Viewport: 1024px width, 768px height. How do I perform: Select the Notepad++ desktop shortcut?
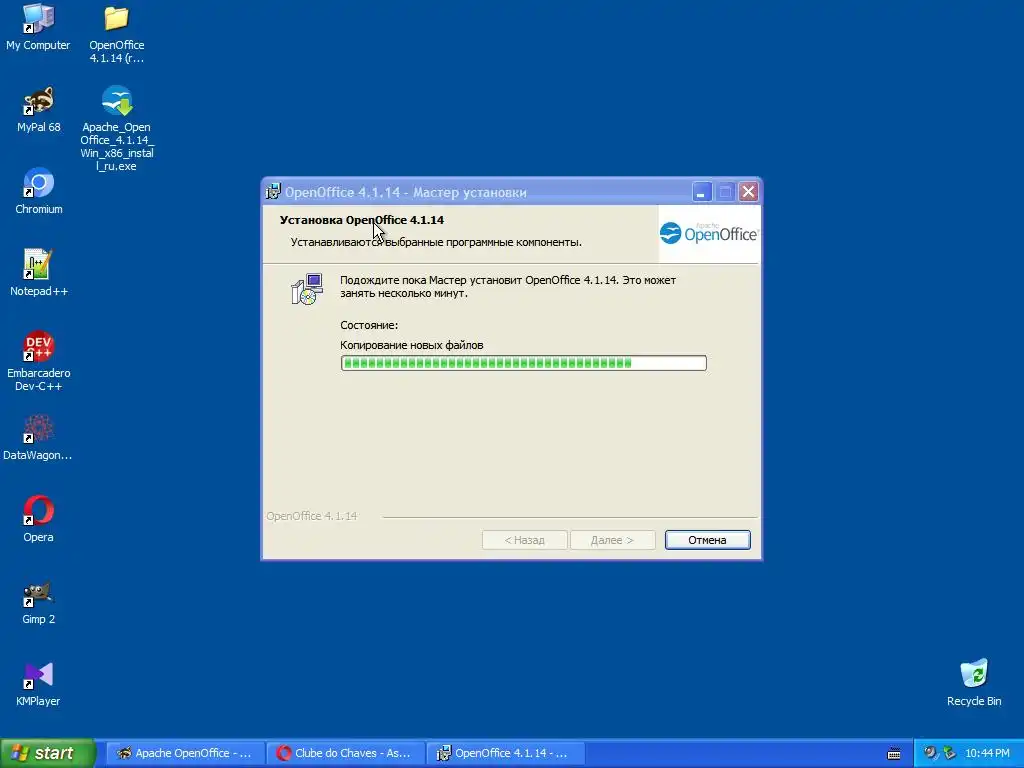tap(39, 273)
